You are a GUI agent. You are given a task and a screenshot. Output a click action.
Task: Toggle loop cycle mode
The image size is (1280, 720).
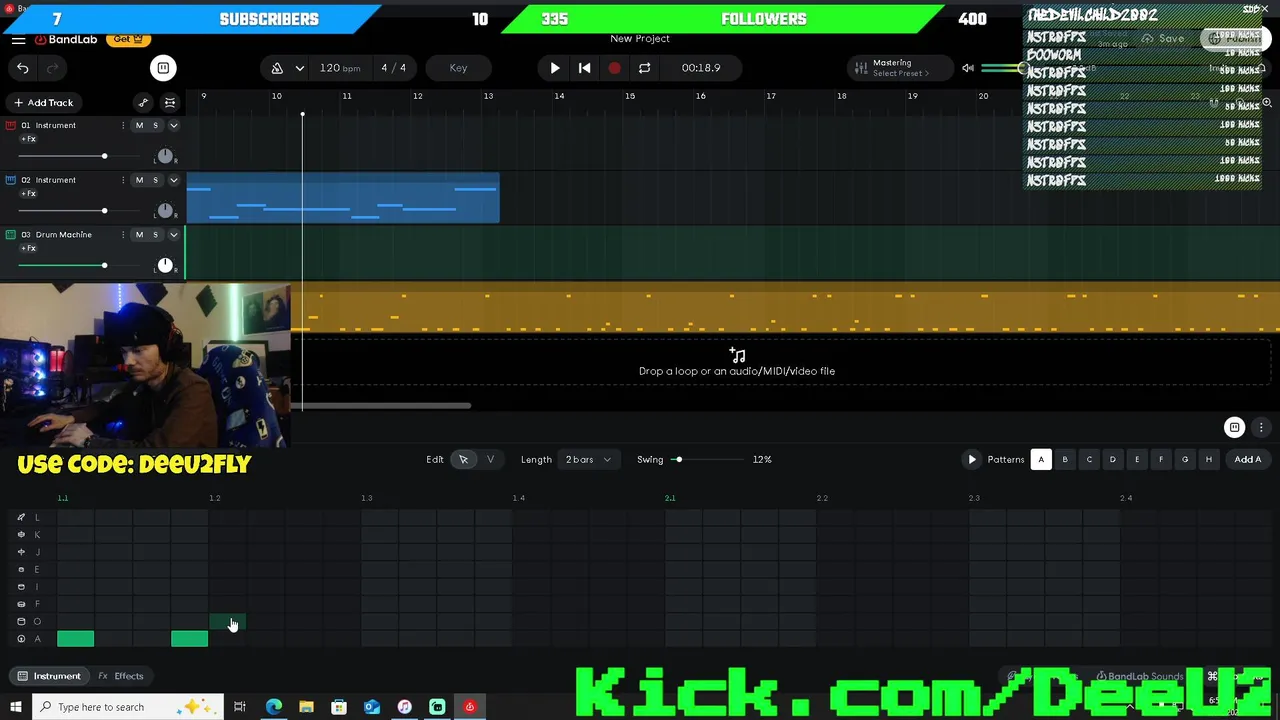[645, 68]
